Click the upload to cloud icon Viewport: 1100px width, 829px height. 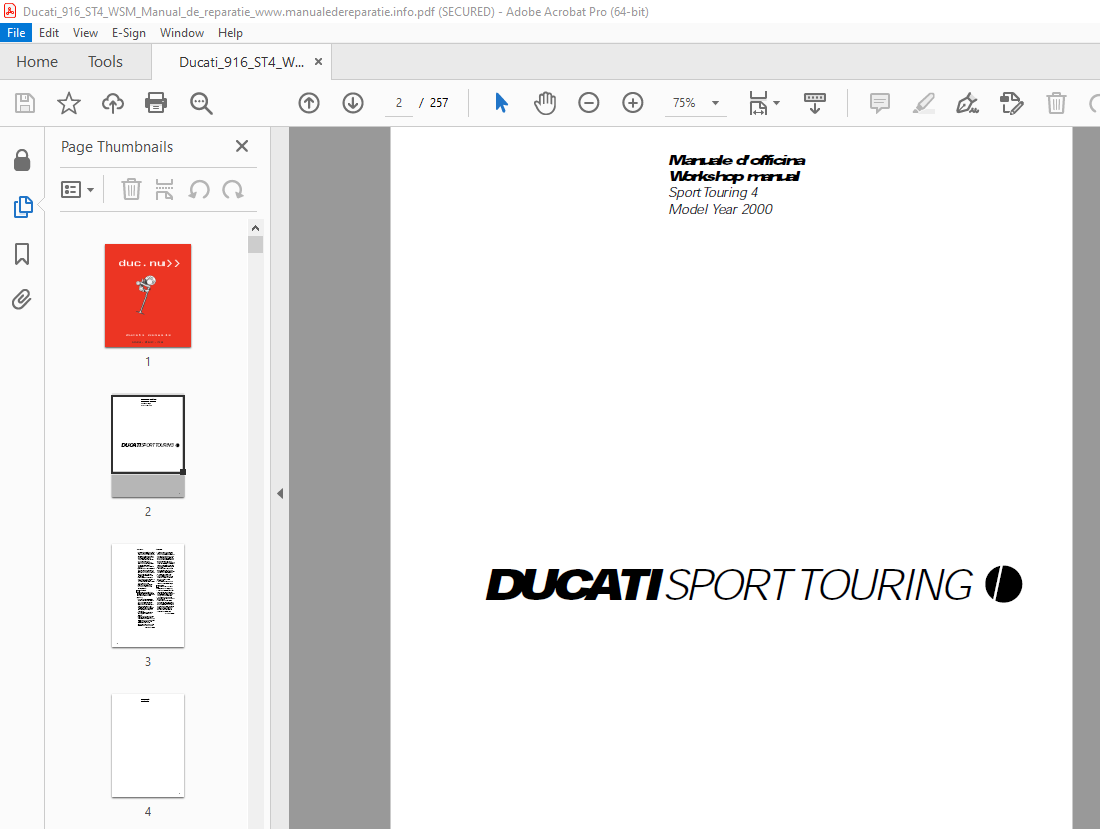pyautogui.click(x=112, y=103)
